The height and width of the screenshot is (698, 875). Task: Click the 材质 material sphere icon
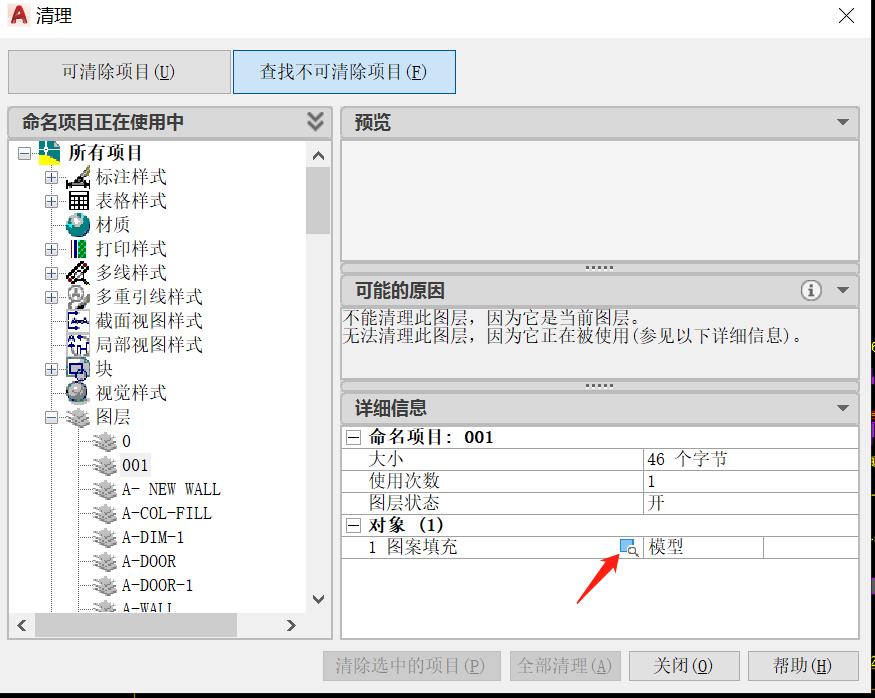click(78, 225)
